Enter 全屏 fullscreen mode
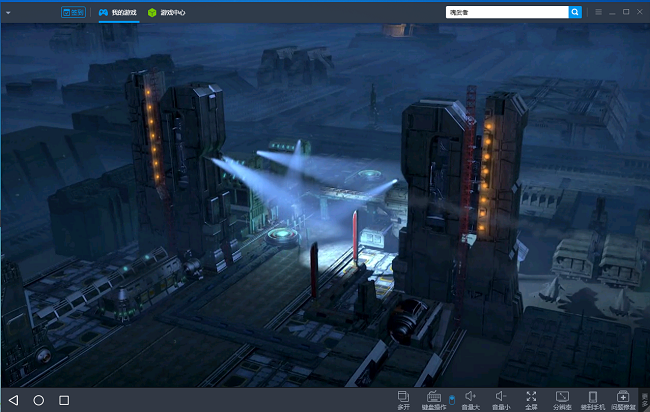 [x=531, y=400]
